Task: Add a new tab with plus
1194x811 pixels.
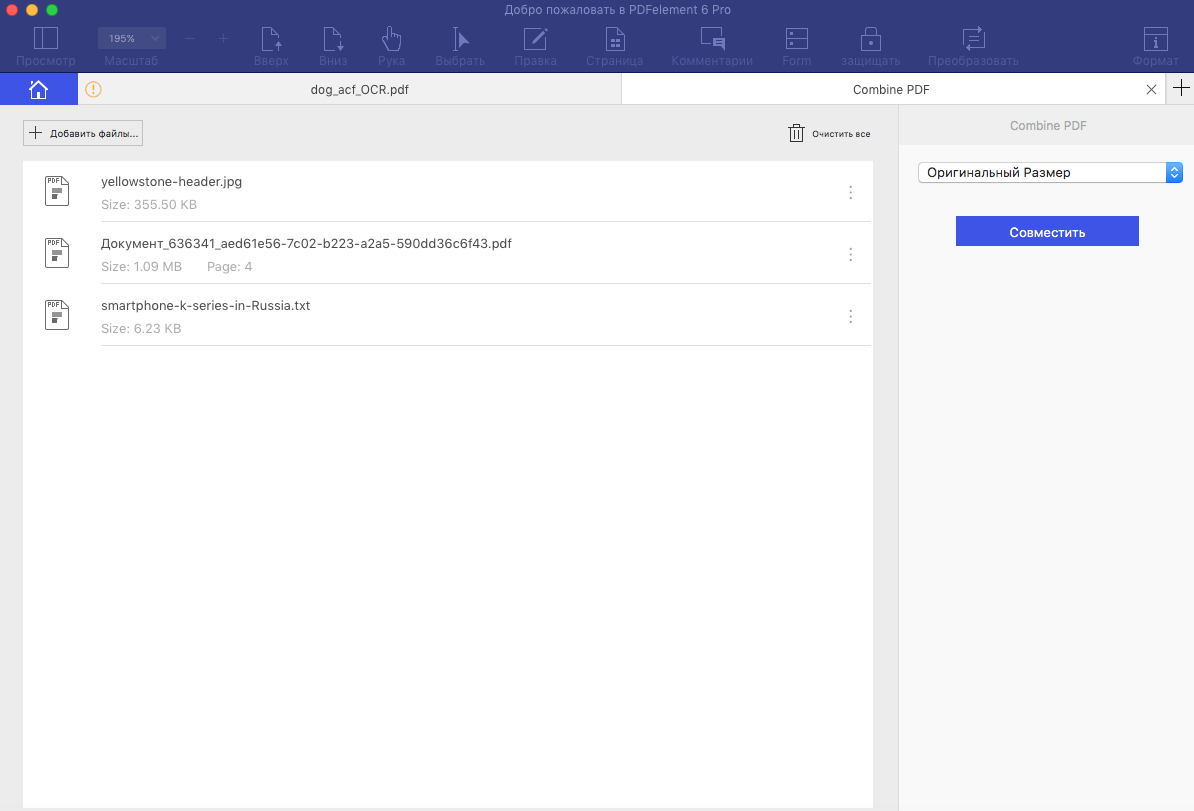Action: [1181, 88]
